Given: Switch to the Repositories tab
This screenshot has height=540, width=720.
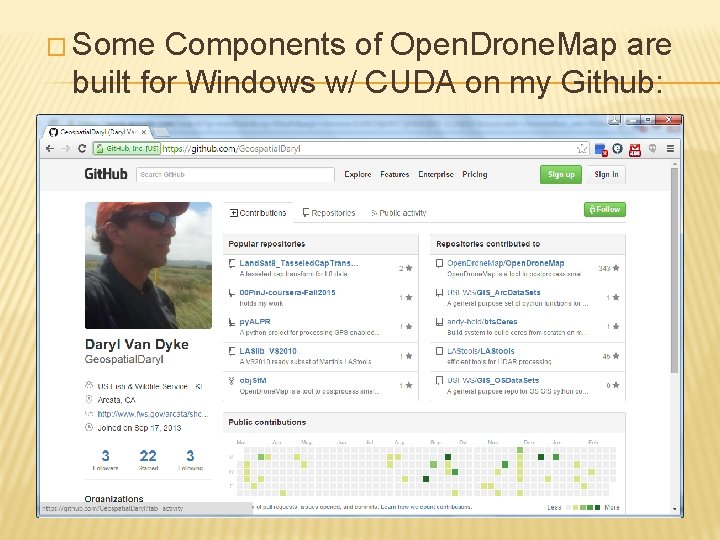Looking at the screenshot, I should click(x=329, y=213).
